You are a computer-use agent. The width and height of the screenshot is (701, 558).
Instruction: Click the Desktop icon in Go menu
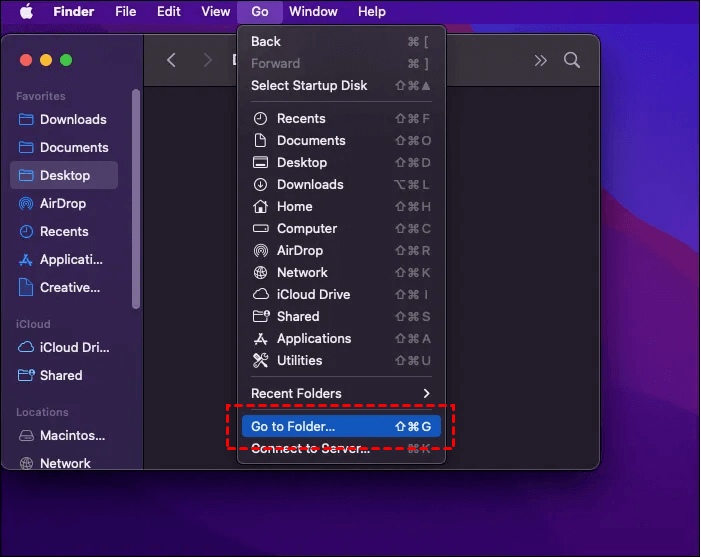260,162
